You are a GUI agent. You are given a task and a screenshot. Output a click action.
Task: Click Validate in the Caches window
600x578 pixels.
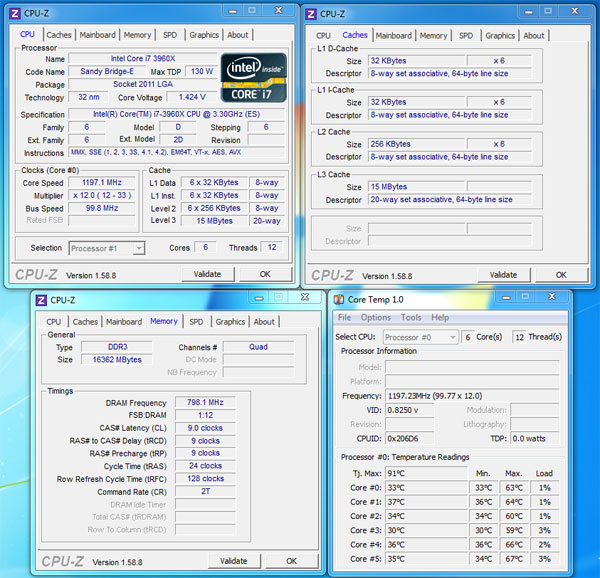504,275
